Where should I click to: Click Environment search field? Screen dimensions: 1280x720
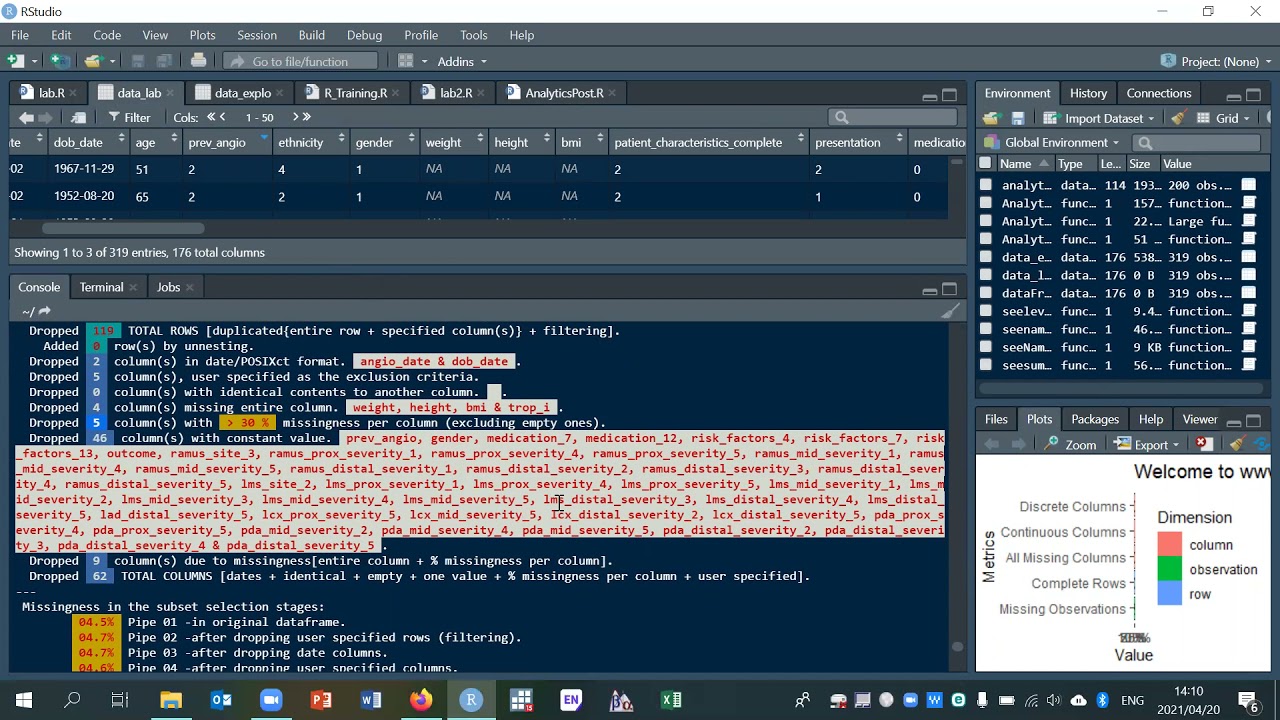[1197, 142]
